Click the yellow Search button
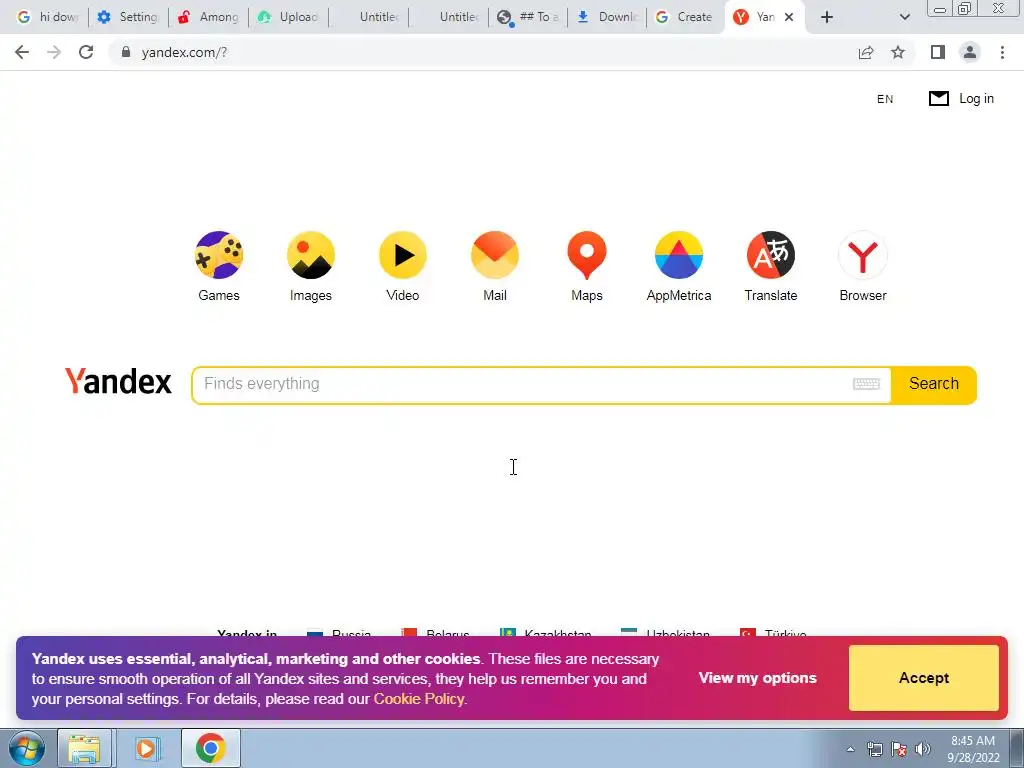Viewport: 1024px width, 768px height. [x=934, y=385]
